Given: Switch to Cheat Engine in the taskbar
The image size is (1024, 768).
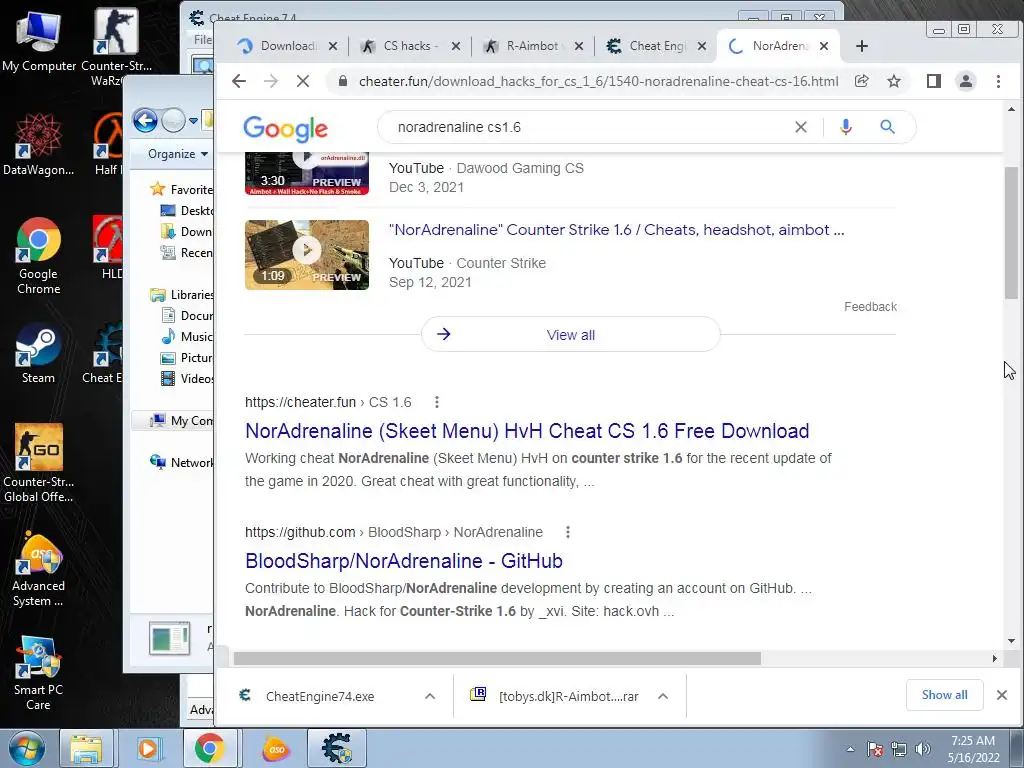Looking at the screenshot, I should [x=336, y=748].
